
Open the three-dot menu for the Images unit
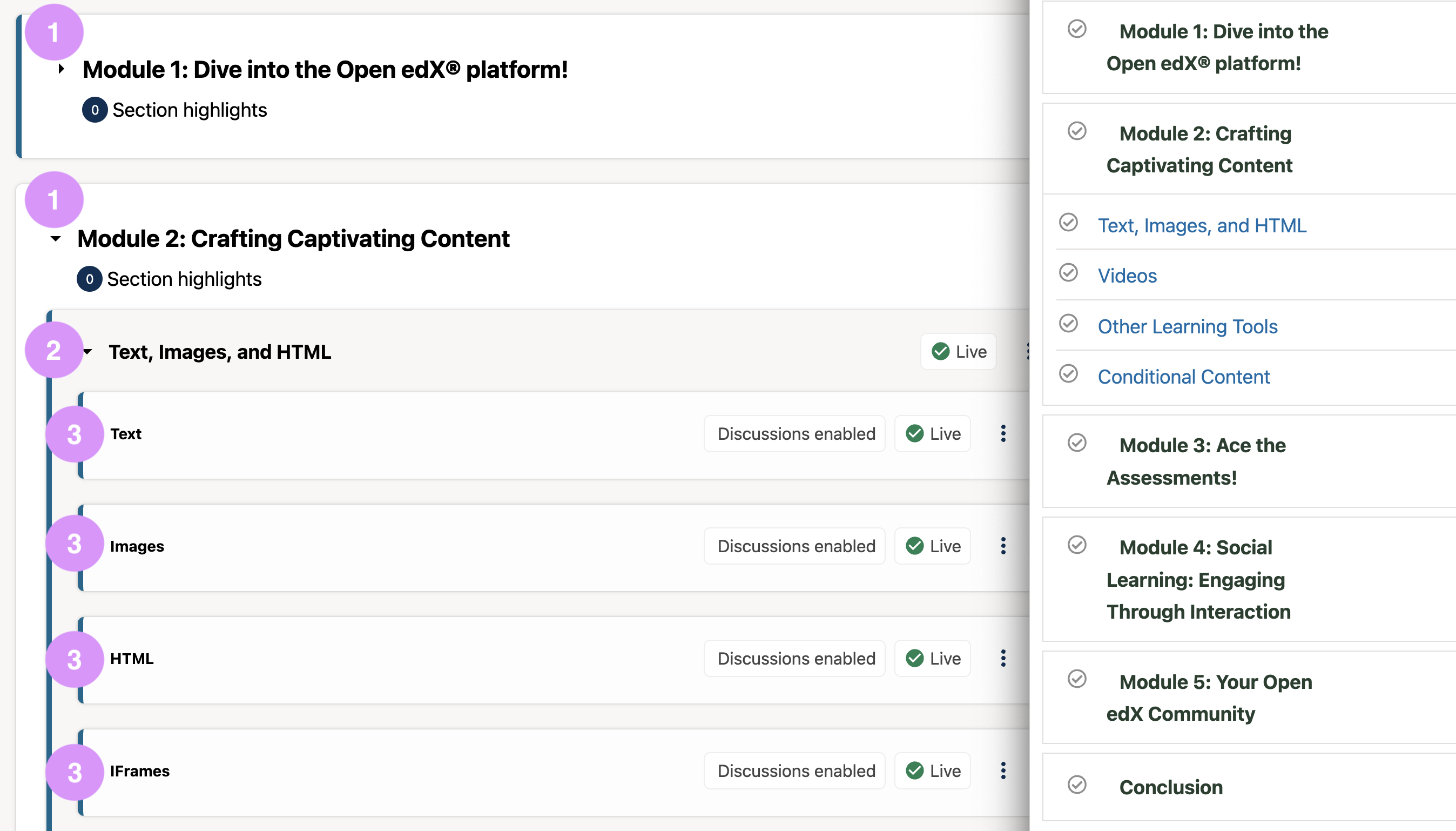tap(1002, 546)
